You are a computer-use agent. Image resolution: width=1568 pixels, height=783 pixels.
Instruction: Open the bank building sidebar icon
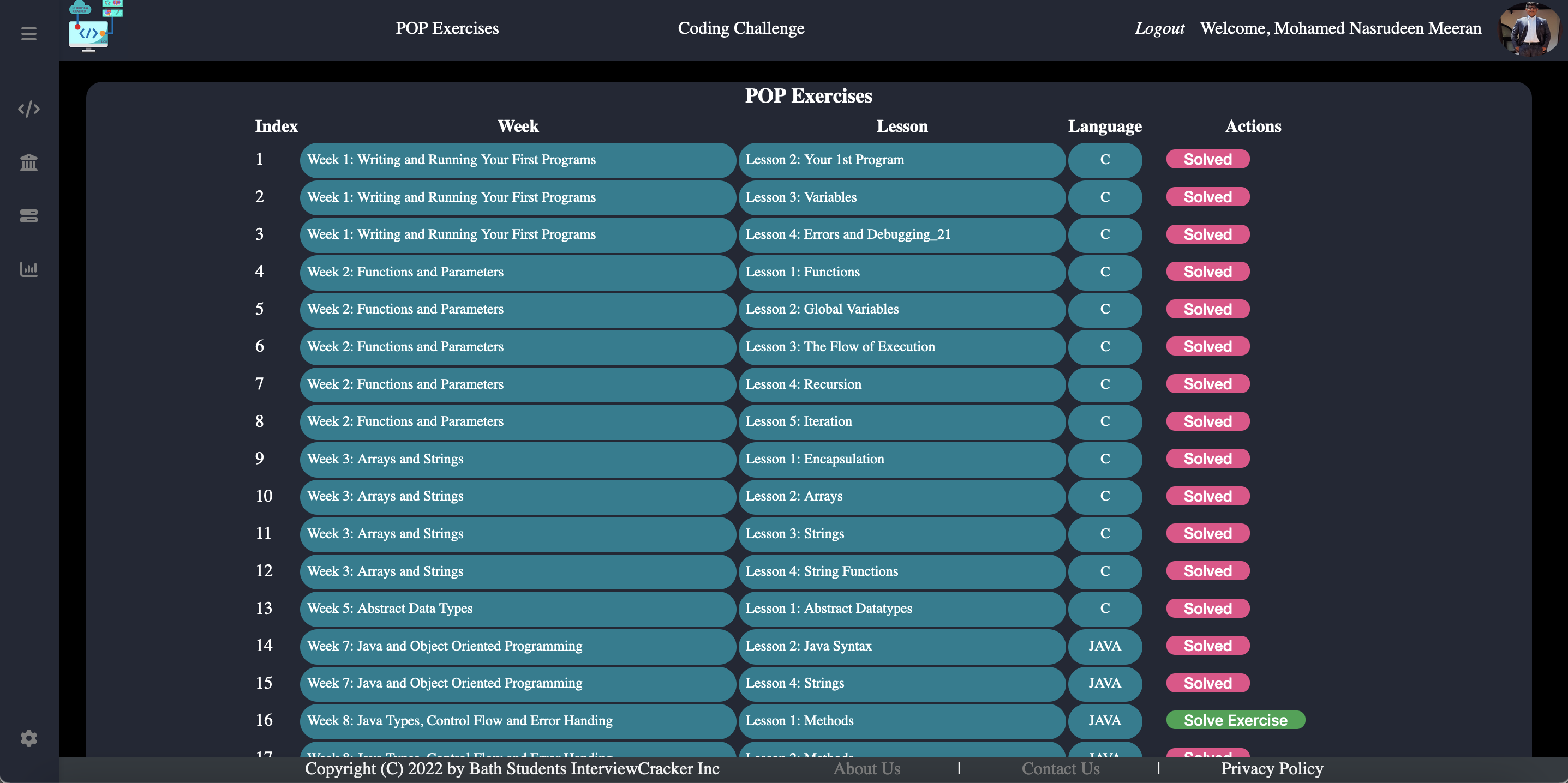pos(28,162)
